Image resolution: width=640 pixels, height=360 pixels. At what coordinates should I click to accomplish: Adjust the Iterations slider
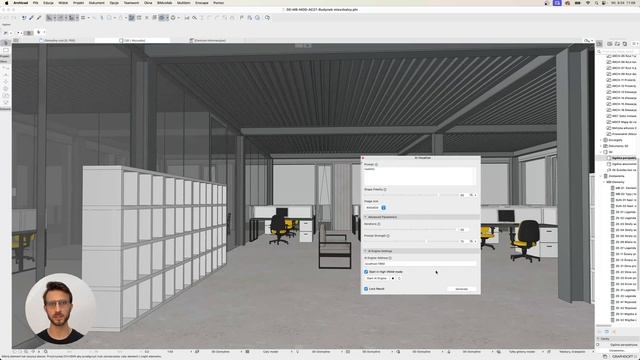tap(410, 229)
